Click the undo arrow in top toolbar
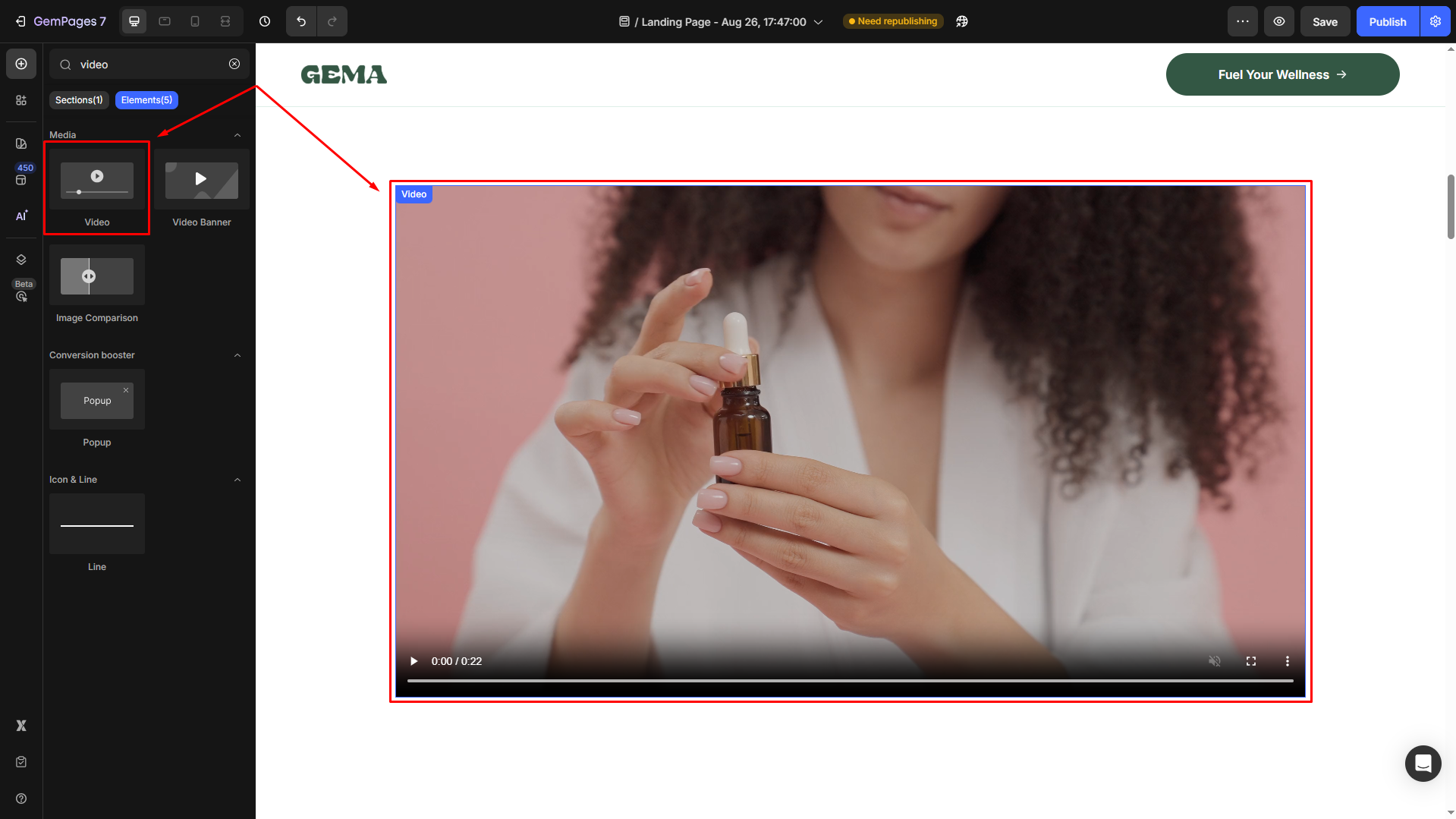Screen dimensions: 1456x819 pyautogui.click(x=301, y=21)
